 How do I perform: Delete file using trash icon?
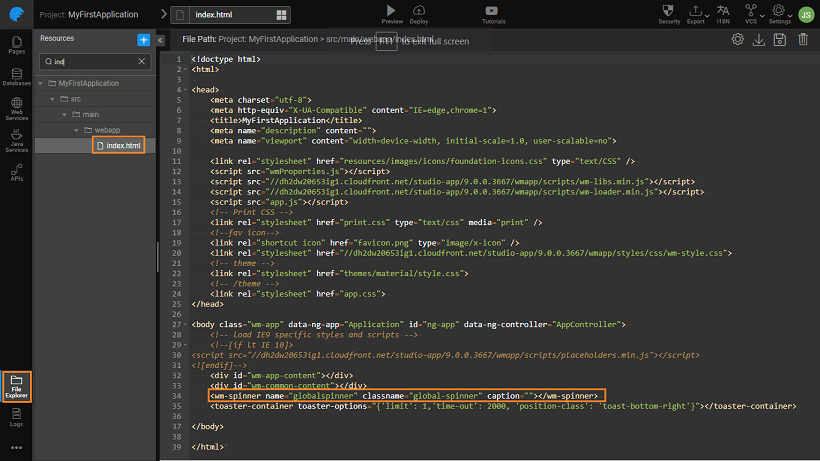(802, 40)
